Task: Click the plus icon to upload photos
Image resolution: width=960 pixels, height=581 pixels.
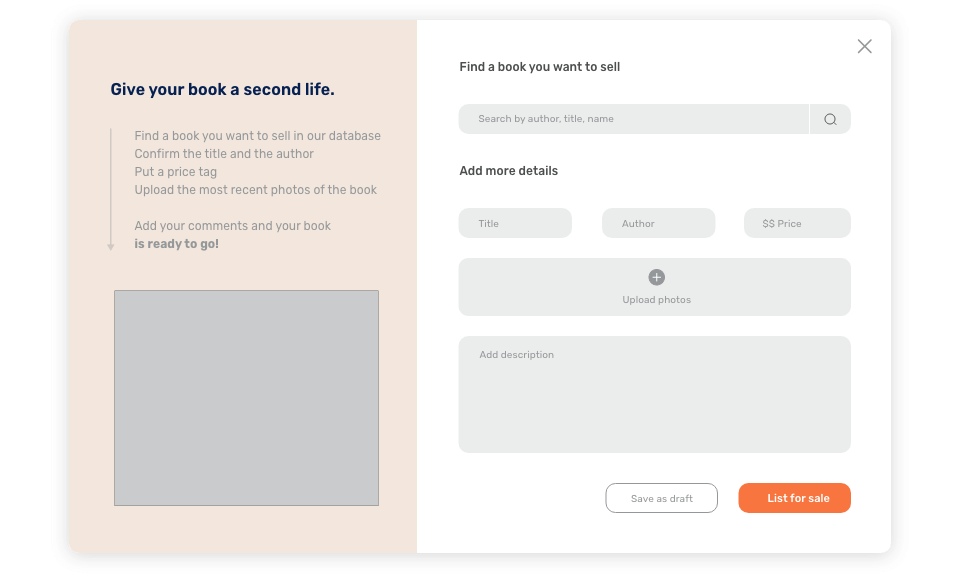Action: click(656, 277)
